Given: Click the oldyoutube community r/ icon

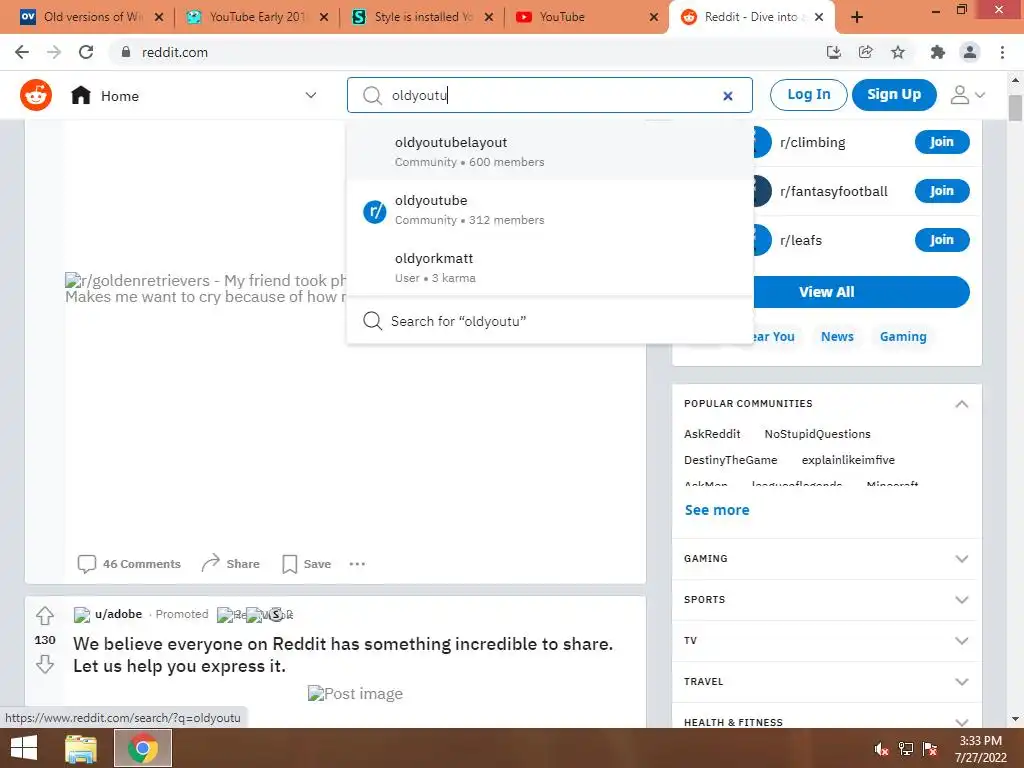Looking at the screenshot, I should tap(375, 212).
